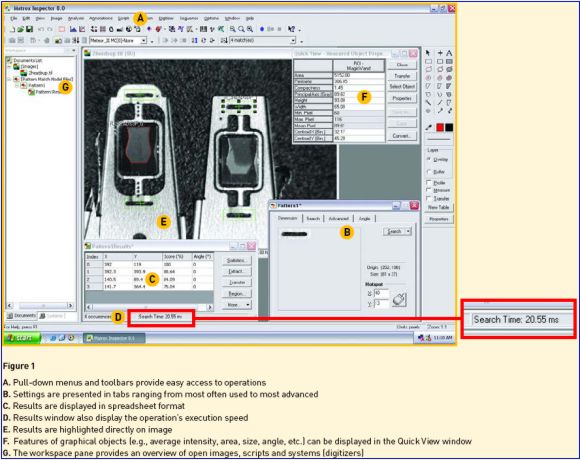Open the More dropdown in results window
The image size is (580, 460).
coord(237,305)
